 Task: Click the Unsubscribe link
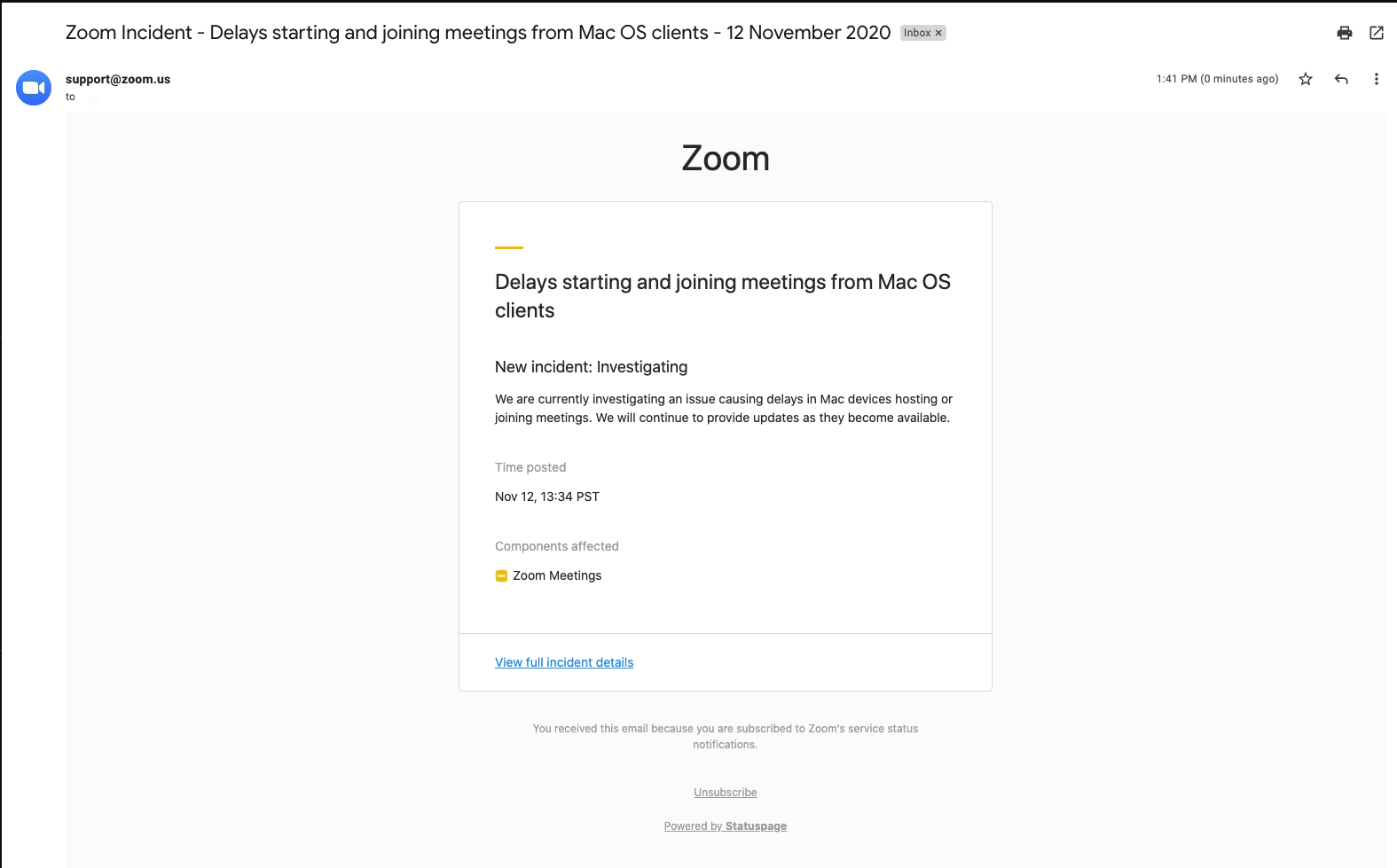726,793
